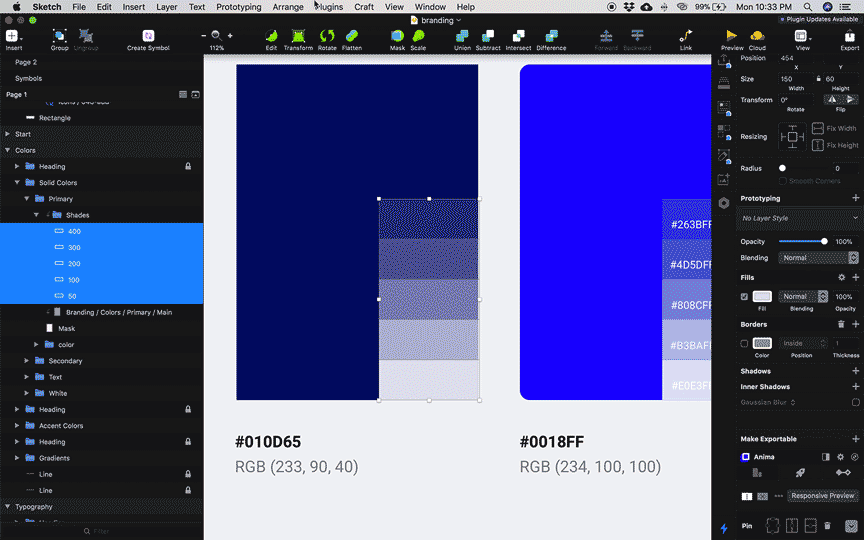
Task: Open the layer Blending mode dropdown
Action: tap(818, 258)
